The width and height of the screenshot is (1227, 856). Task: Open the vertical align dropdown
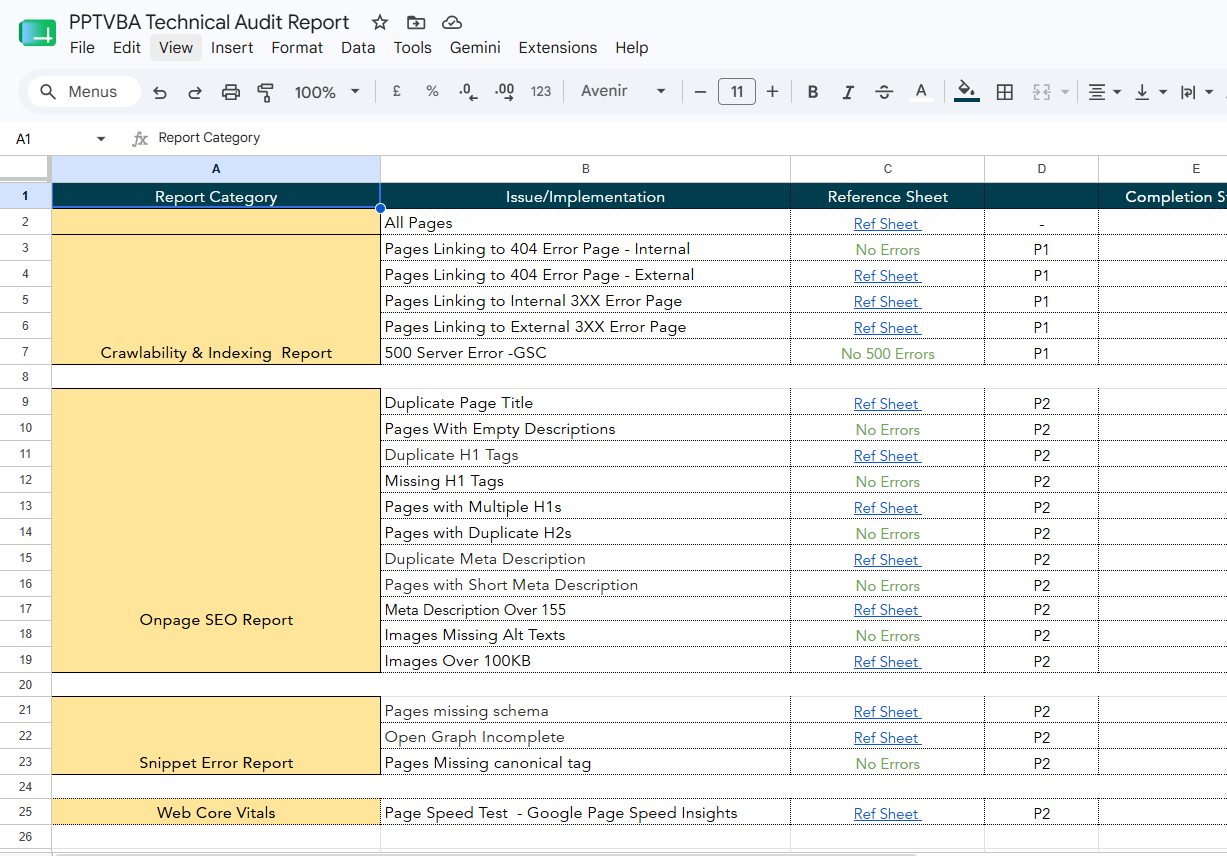(x=1151, y=92)
